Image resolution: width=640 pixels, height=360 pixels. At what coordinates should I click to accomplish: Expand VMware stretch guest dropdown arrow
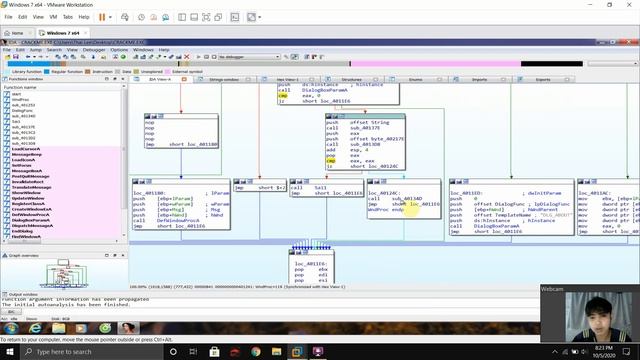(260, 17)
